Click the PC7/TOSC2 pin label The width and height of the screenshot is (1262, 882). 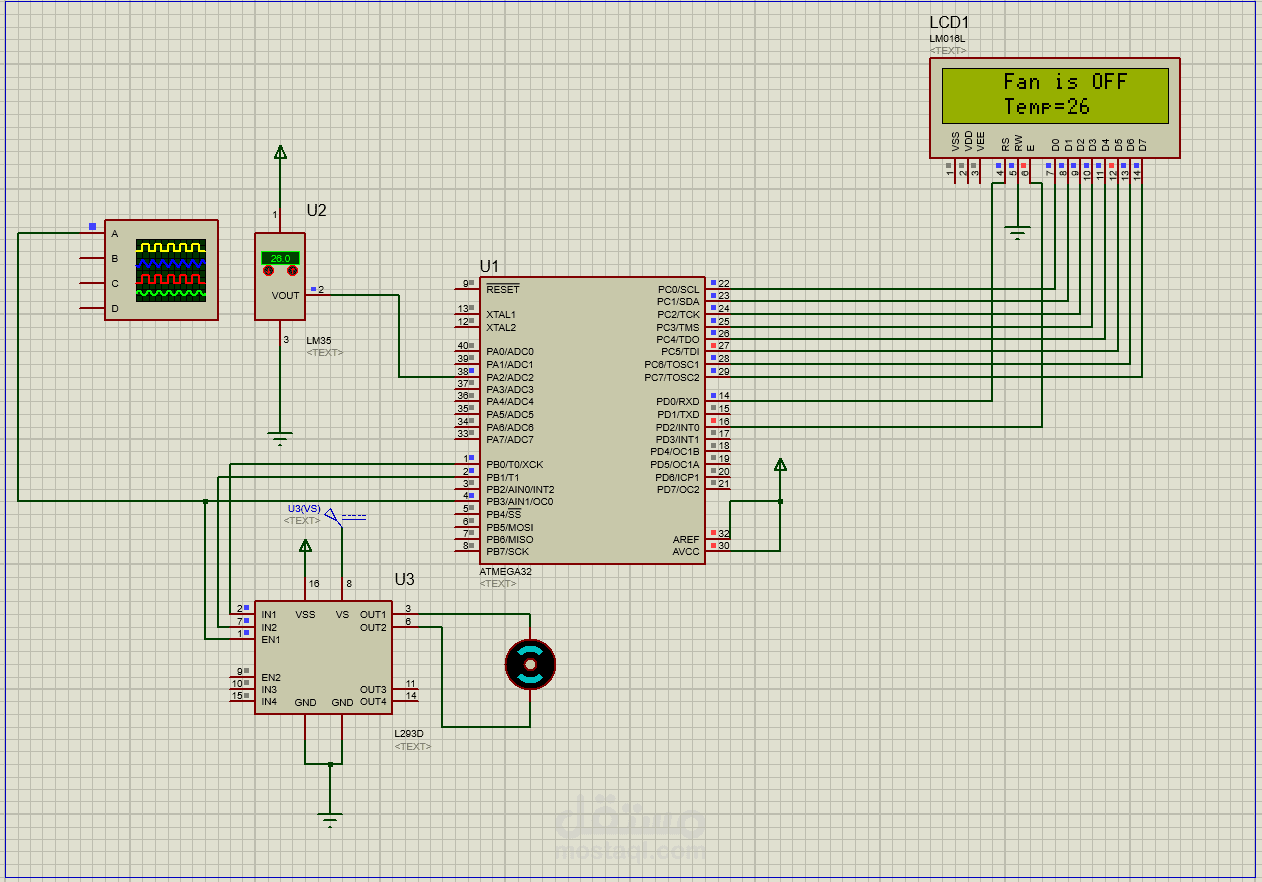click(672, 377)
